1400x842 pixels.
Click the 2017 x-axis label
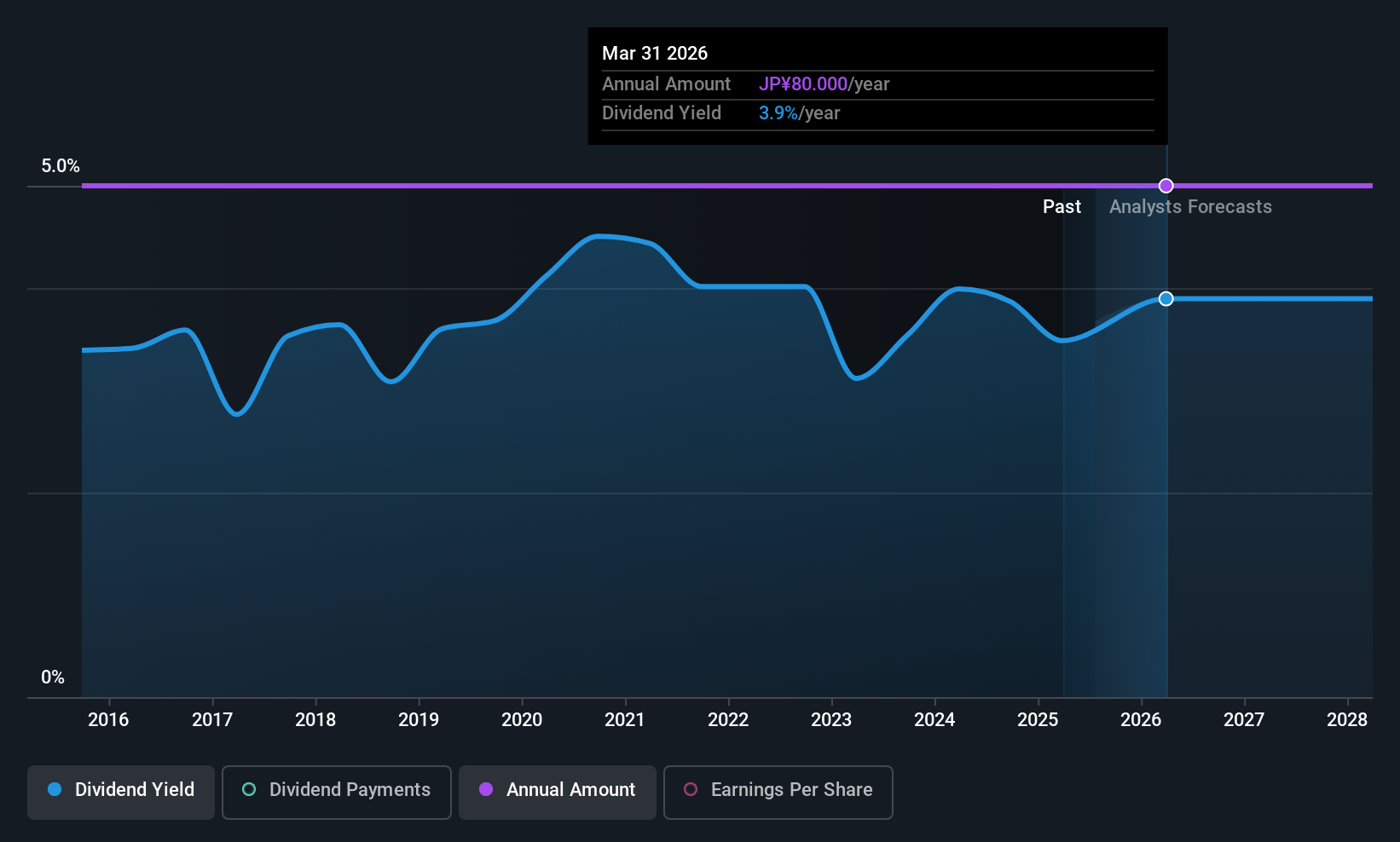coord(212,720)
